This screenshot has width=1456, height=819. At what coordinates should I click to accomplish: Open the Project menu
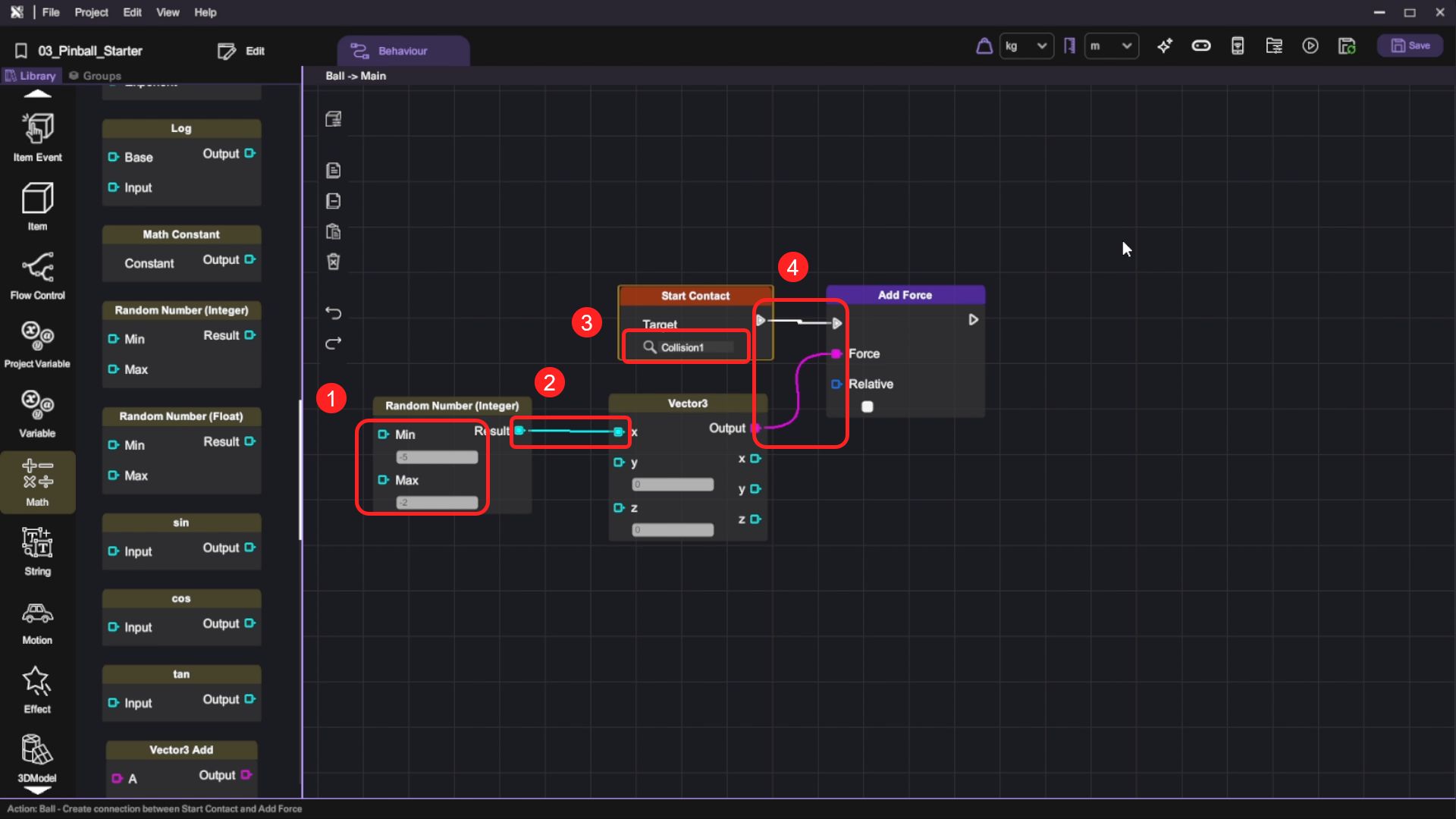coord(91,12)
